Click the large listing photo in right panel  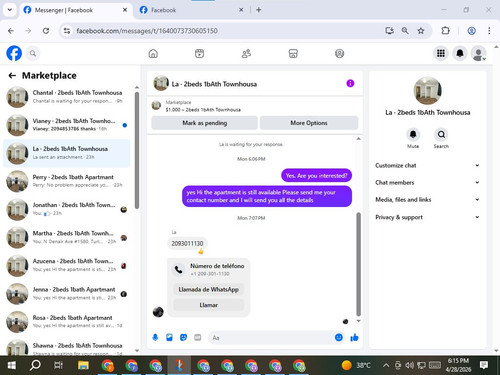427,91
